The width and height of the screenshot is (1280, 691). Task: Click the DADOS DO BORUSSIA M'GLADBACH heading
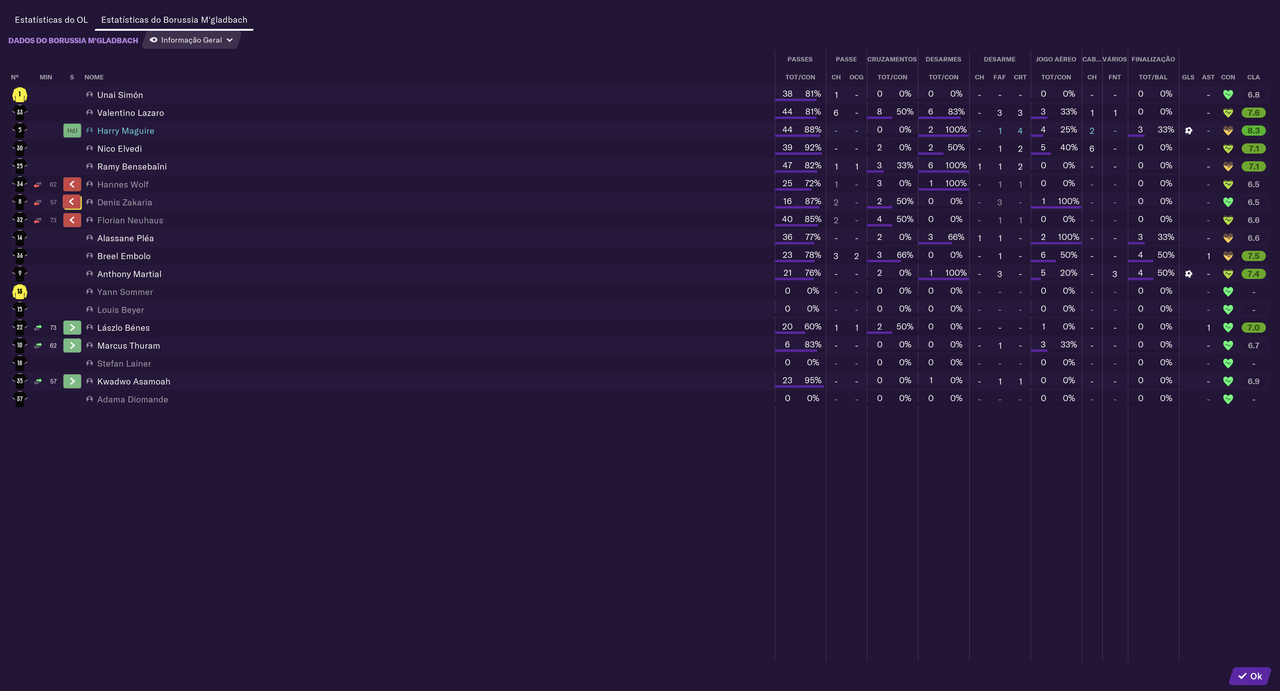(73, 41)
